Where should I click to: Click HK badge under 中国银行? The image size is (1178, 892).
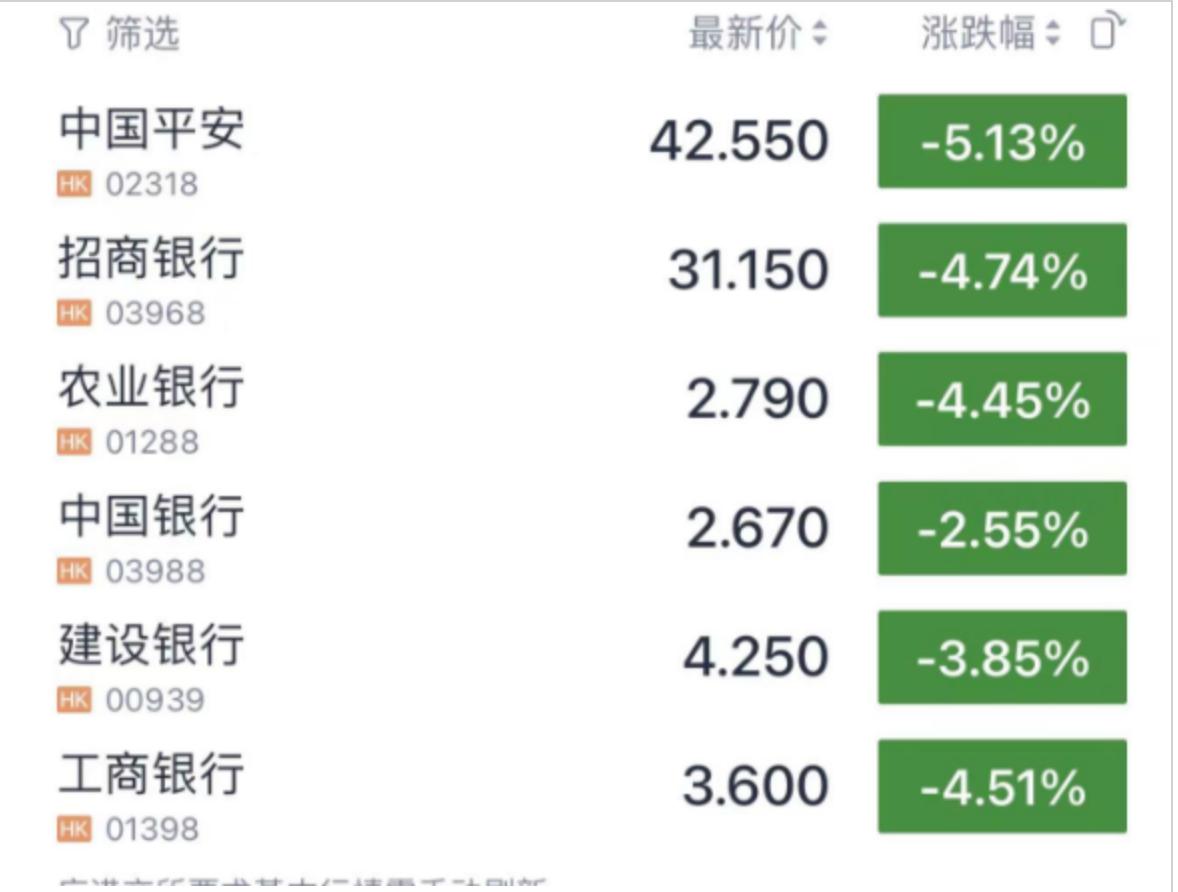tap(73, 571)
